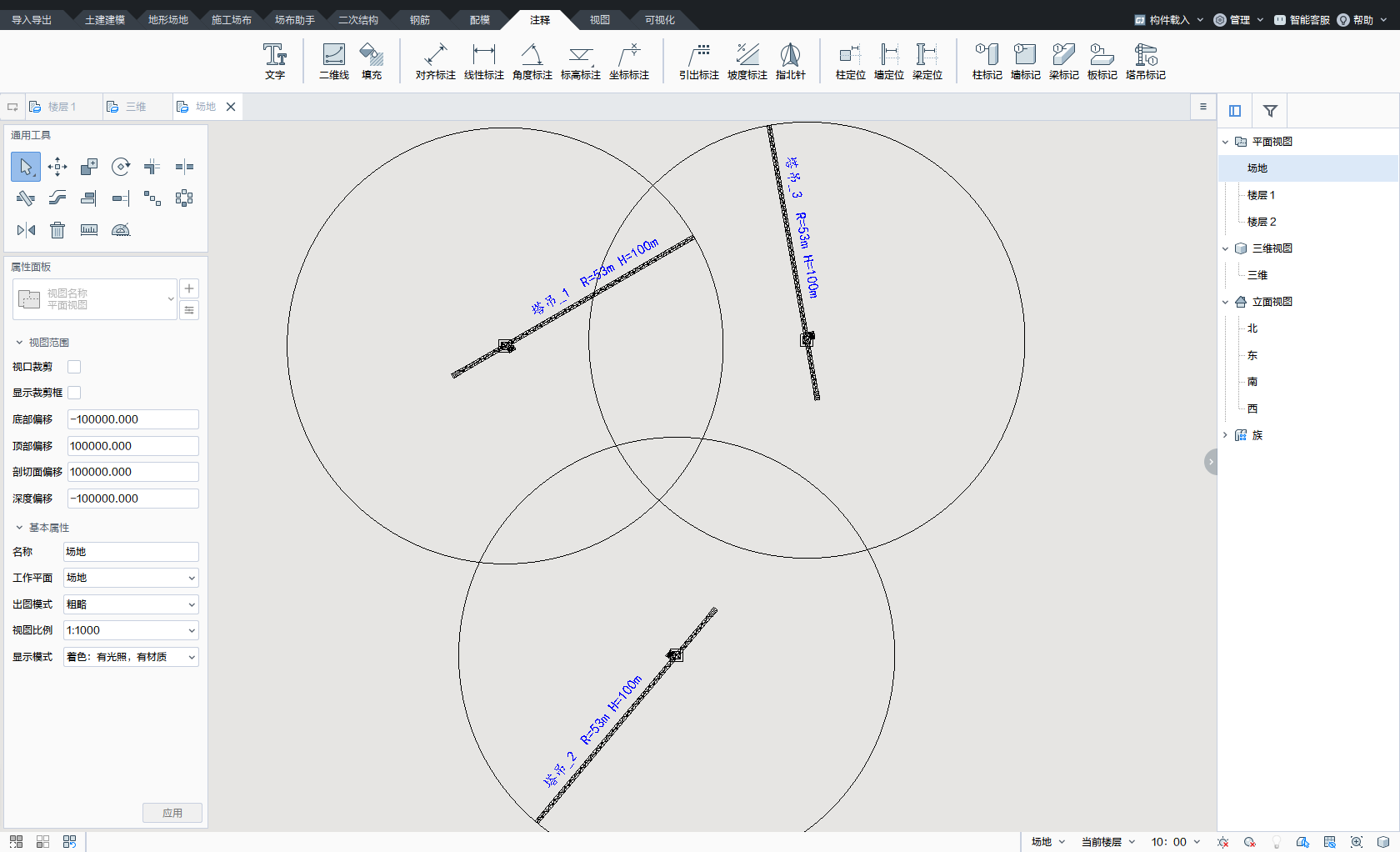Collapse the 基本属性 section
Image resolution: width=1400 pixels, height=852 pixels.
(19, 528)
